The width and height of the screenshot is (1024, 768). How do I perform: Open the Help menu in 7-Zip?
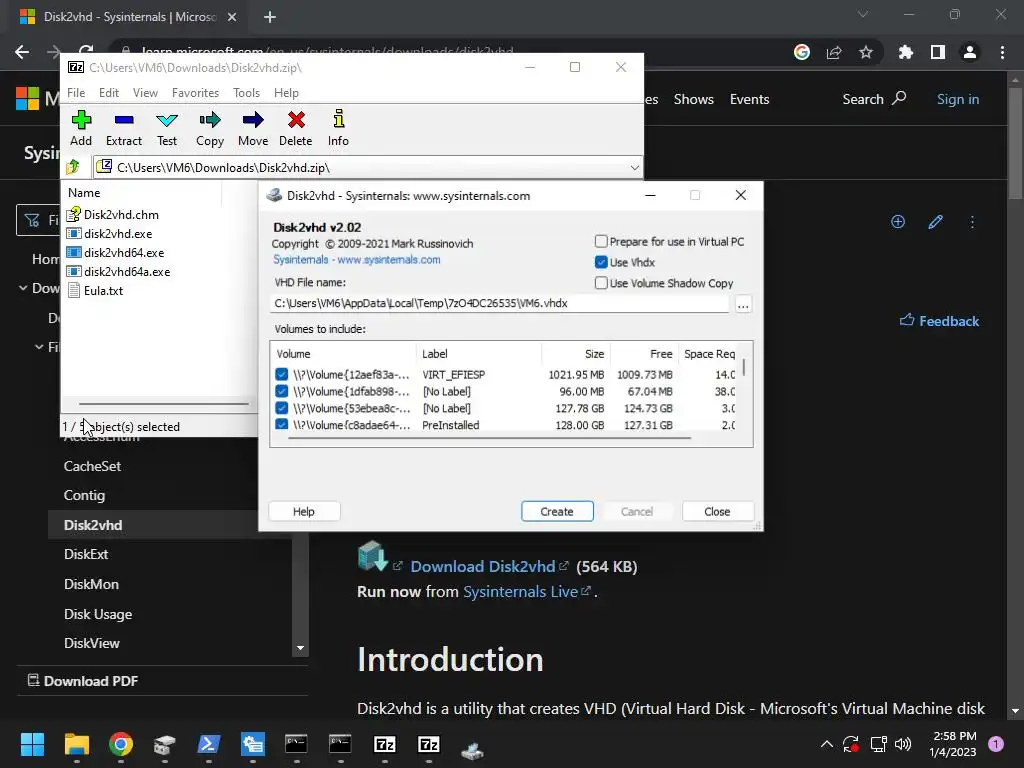point(286,93)
